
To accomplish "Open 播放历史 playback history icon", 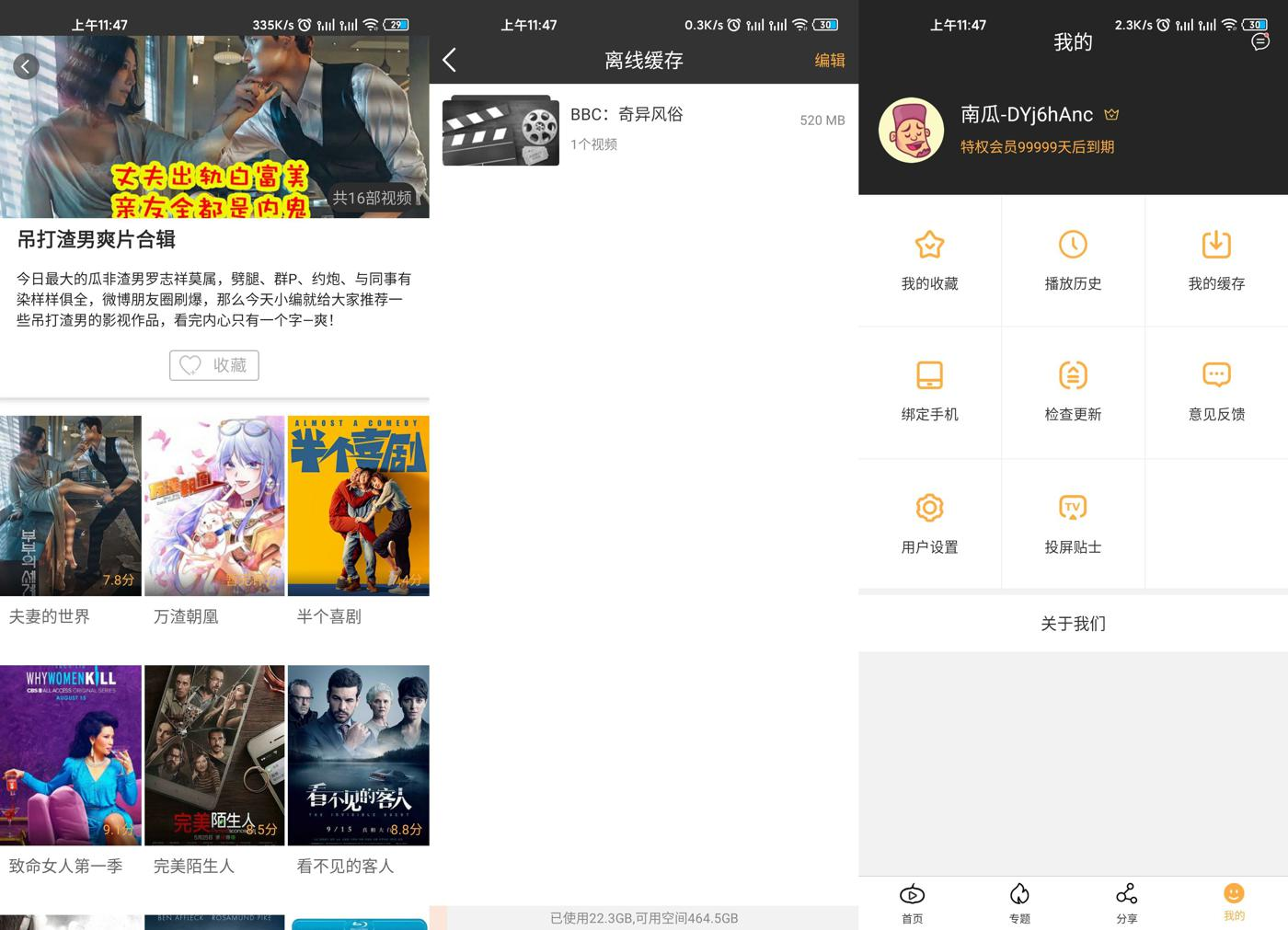I will pos(1073,246).
